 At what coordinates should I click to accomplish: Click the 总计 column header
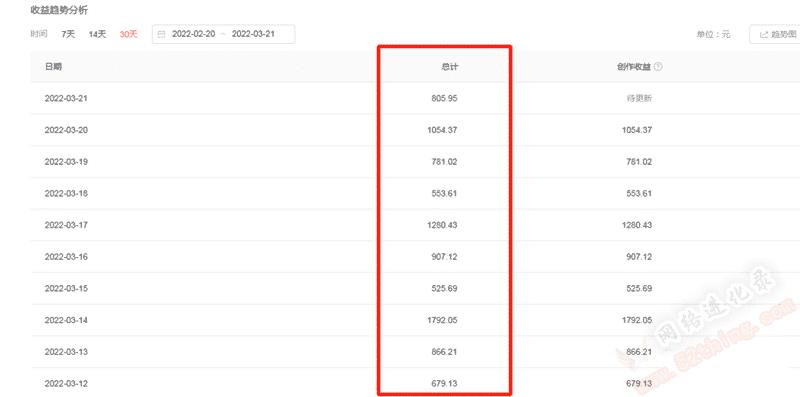coord(449,67)
